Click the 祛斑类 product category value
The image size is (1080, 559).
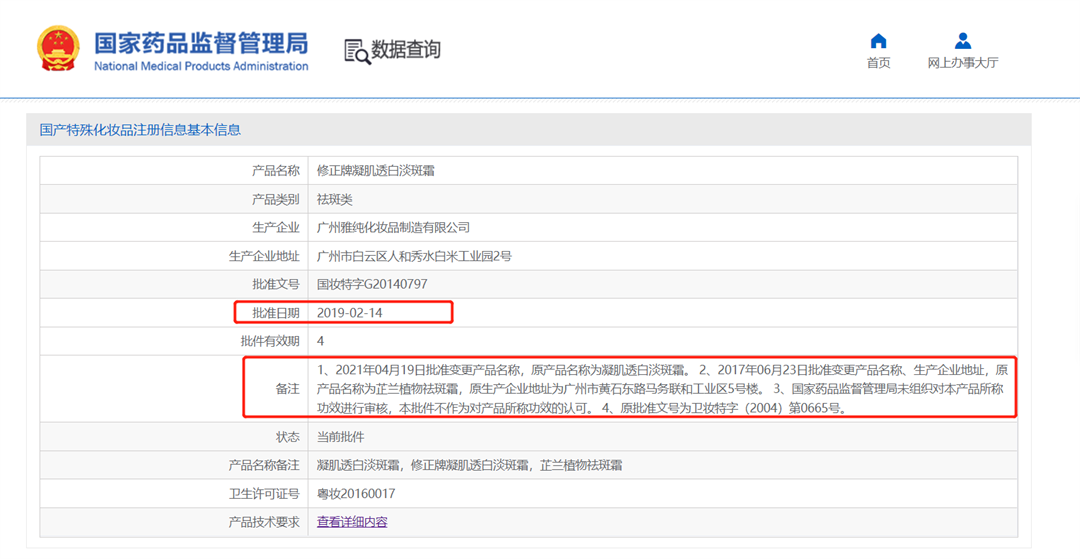click(x=334, y=200)
